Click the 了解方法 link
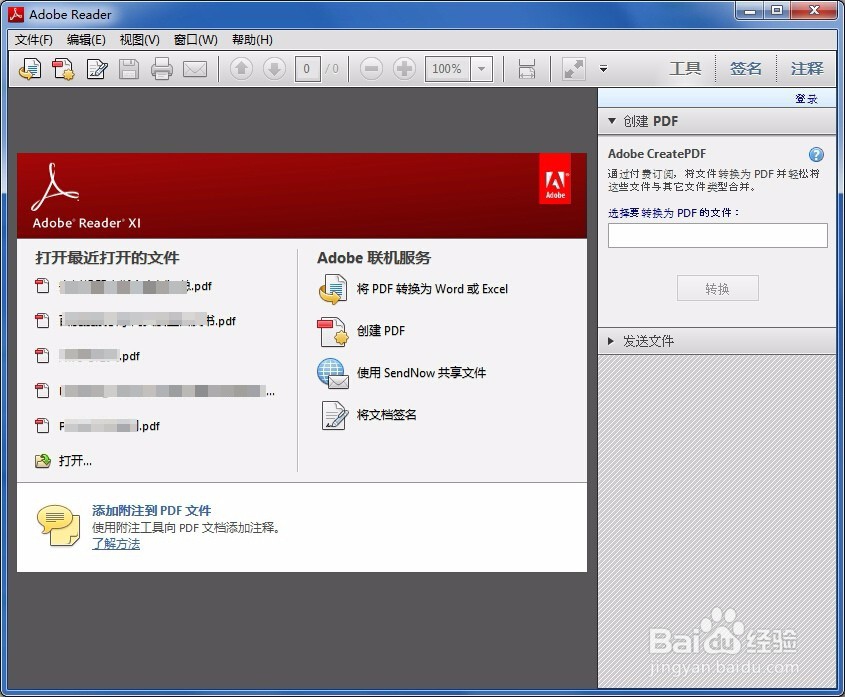This screenshot has height=697, width=845. tap(115, 544)
